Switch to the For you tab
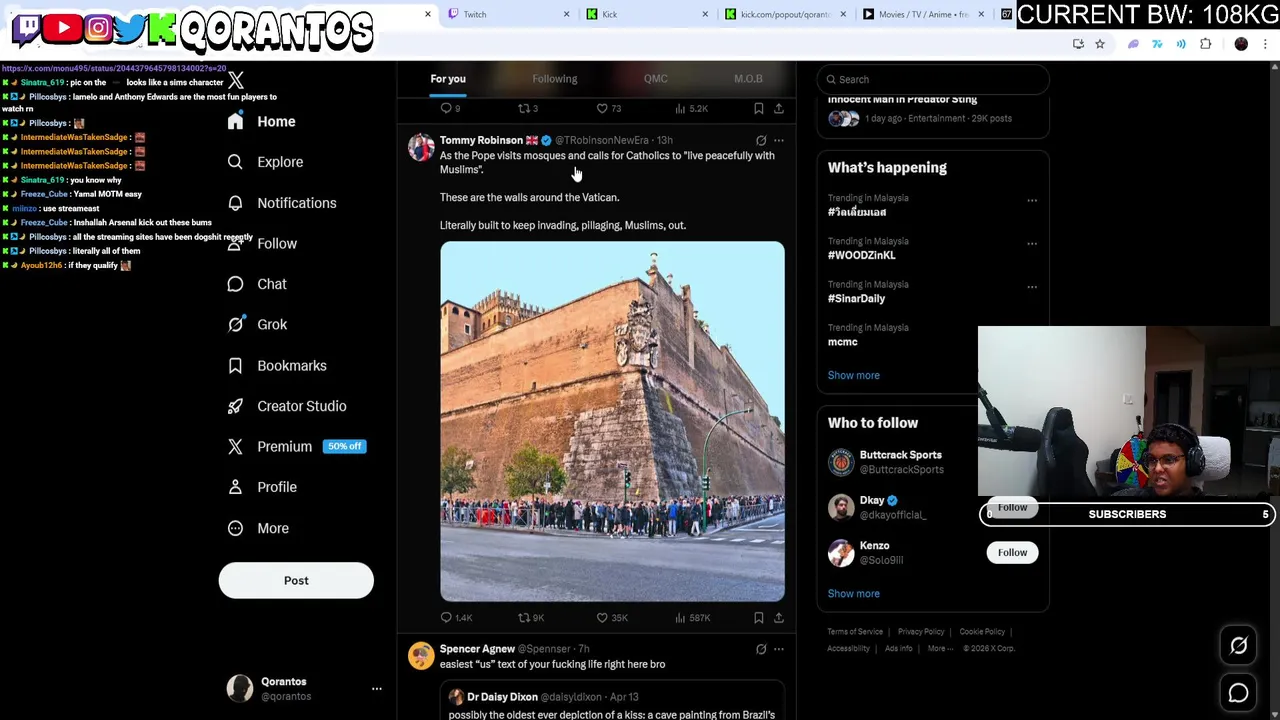This screenshot has height=720, width=1280. click(x=448, y=79)
